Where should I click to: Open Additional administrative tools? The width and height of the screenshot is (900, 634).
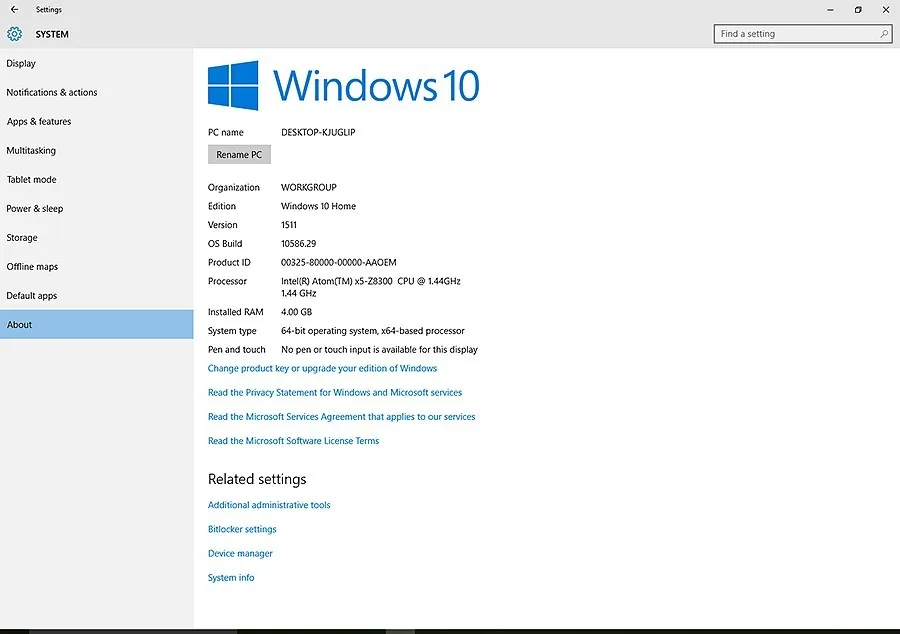click(x=269, y=505)
